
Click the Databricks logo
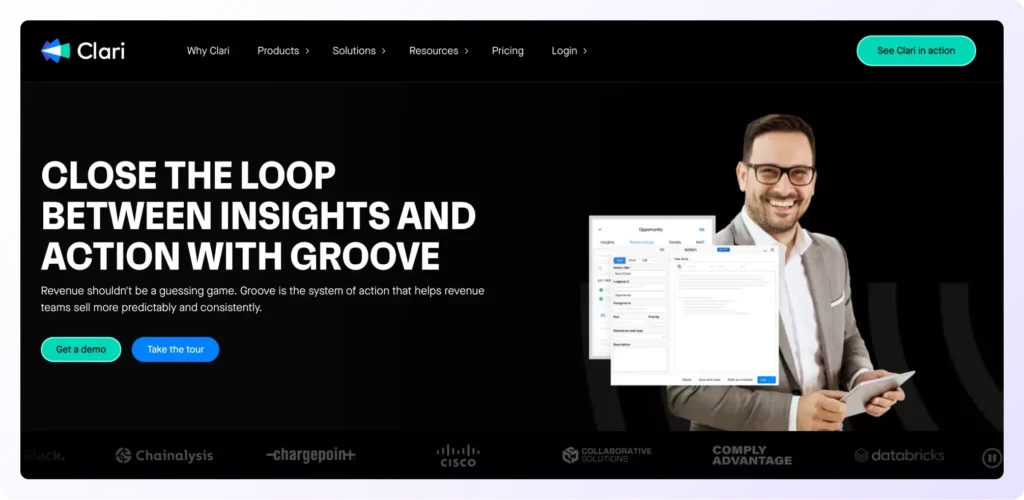pyautogui.click(x=899, y=455)
